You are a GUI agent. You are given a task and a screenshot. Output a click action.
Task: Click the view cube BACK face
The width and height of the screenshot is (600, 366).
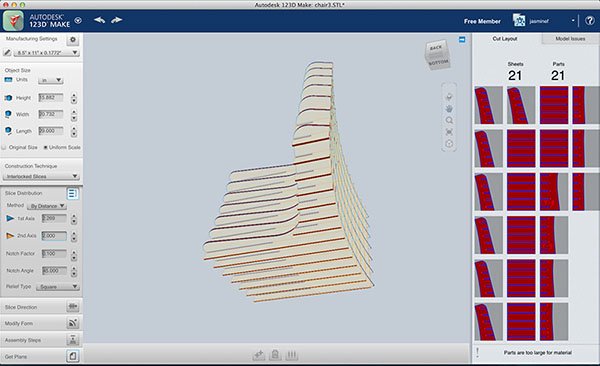click(435, 48)
